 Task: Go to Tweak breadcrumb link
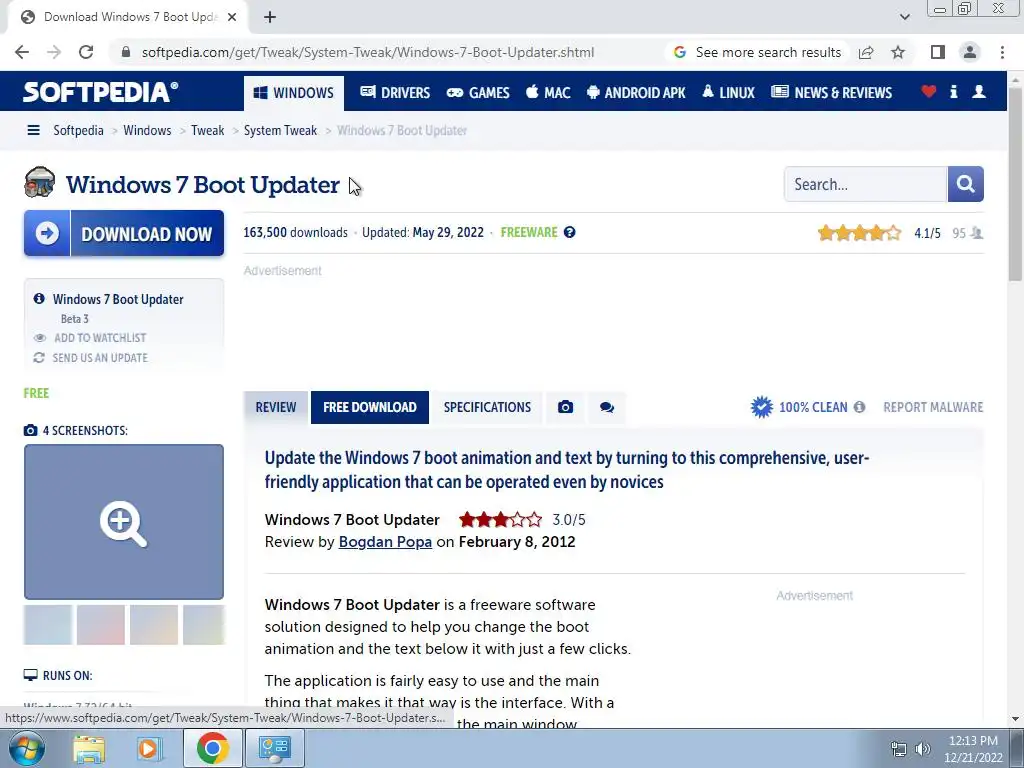click(208, 131)
